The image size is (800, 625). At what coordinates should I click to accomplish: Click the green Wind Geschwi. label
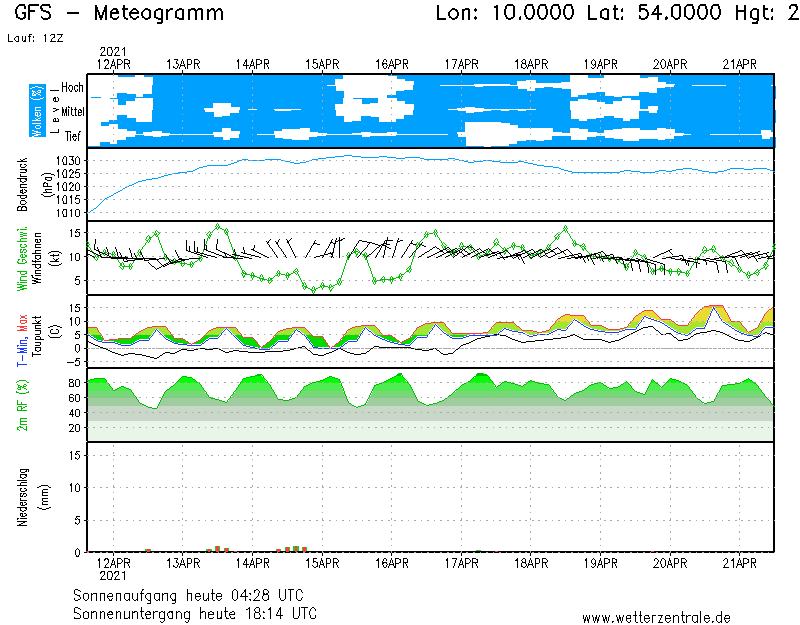pos(23,258)
